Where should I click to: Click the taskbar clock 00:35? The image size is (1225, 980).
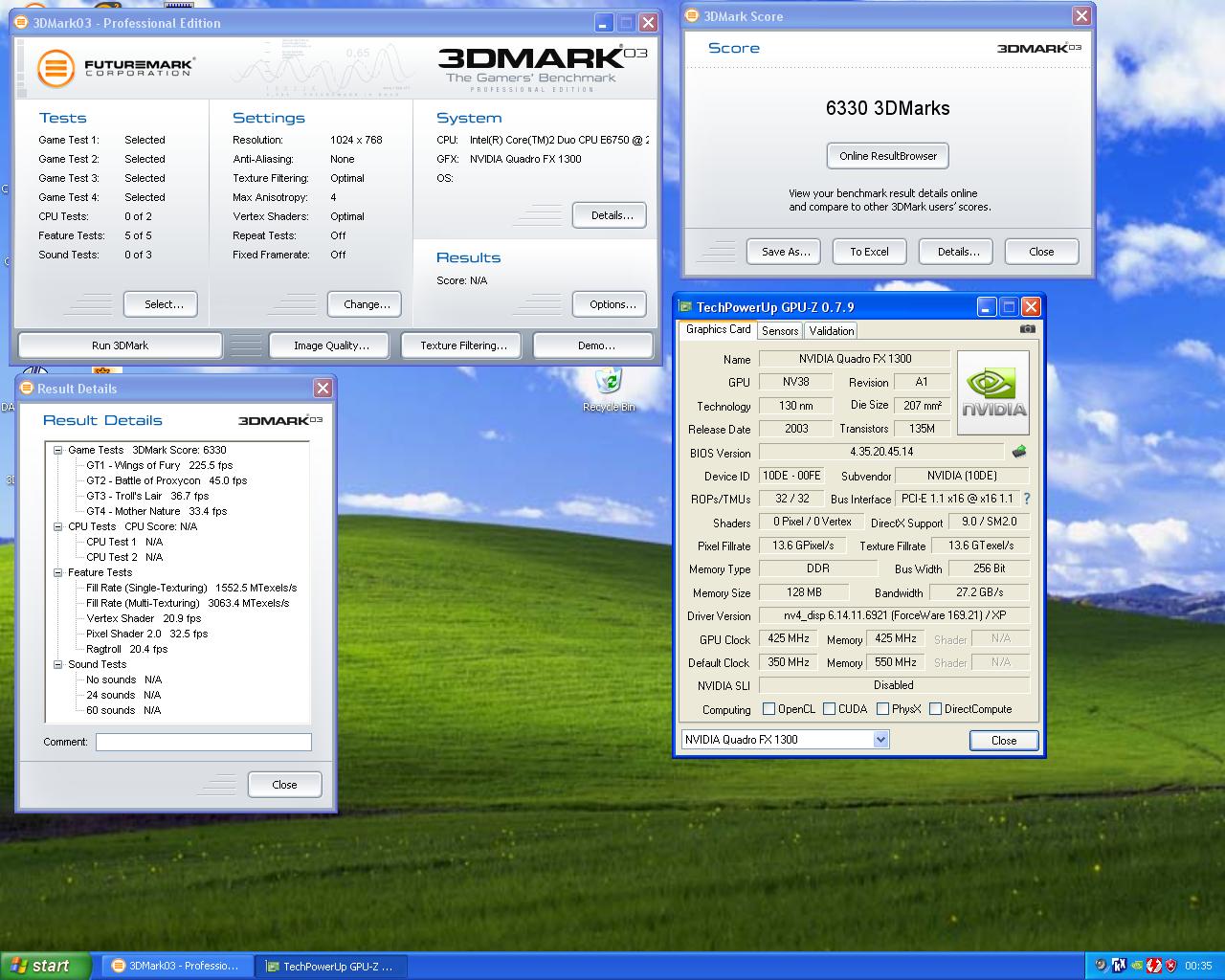coord(1198,967)
